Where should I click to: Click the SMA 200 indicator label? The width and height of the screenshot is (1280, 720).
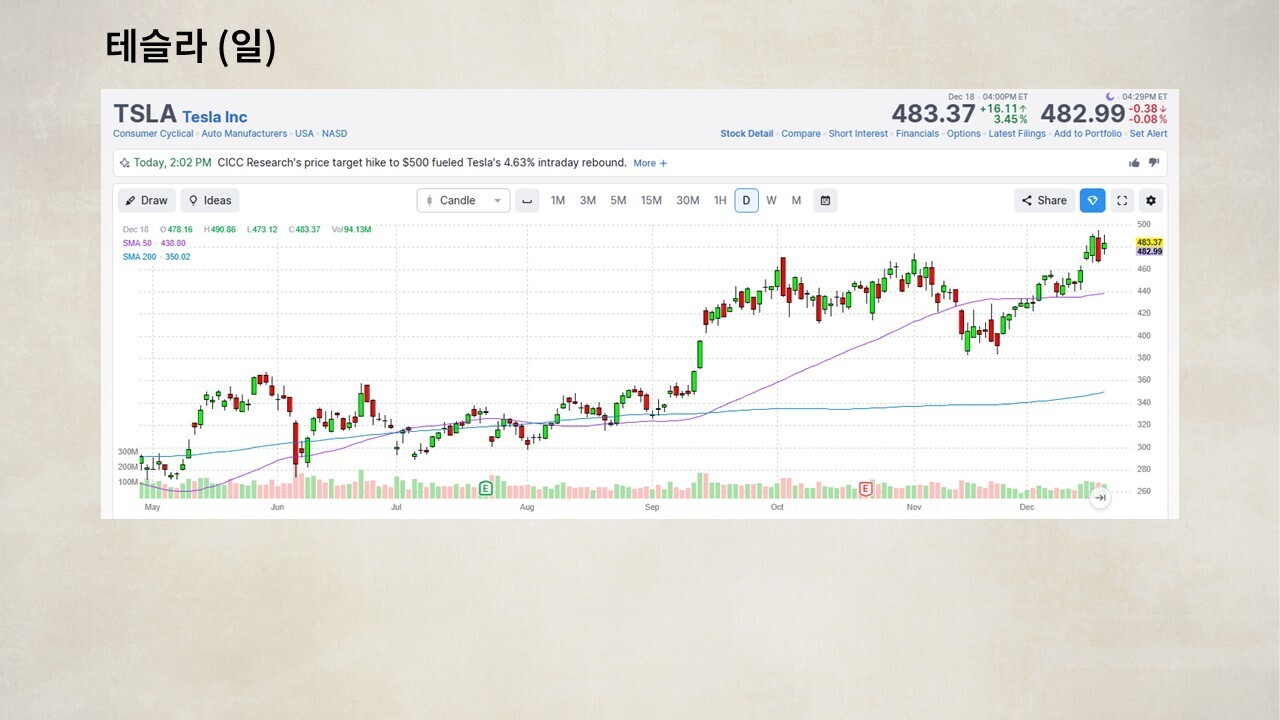(x=156, y=257)
